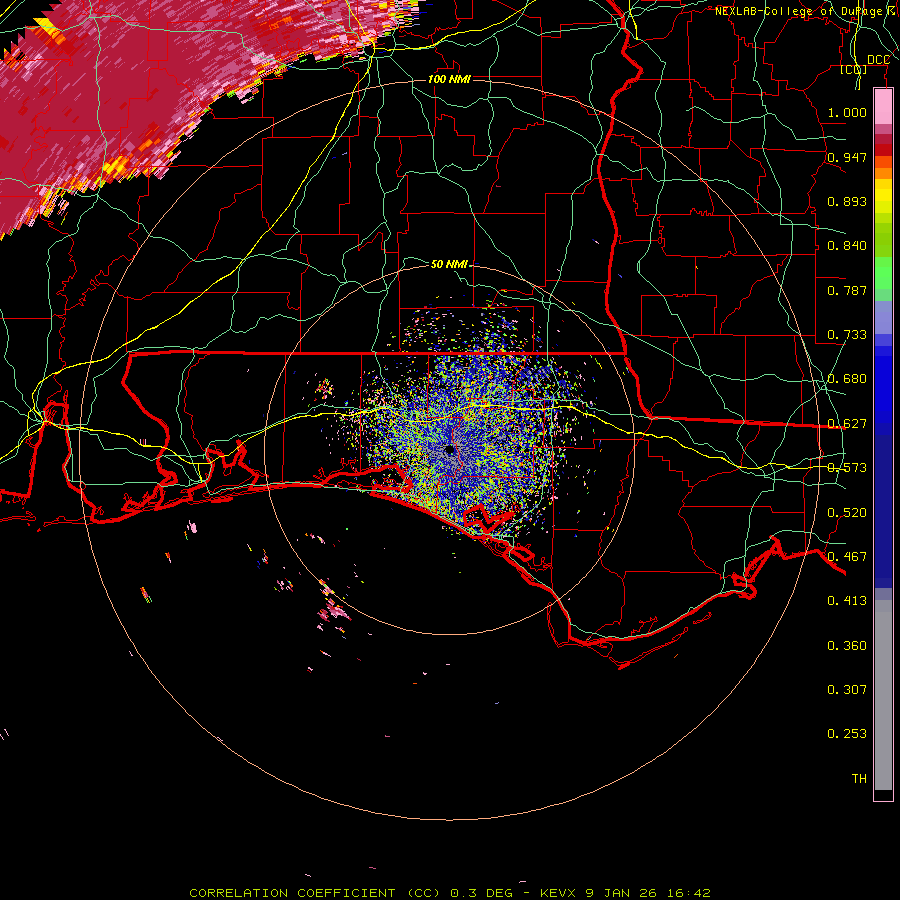Click the NEXLAB-College of DuPage credit text

(806, 11)
